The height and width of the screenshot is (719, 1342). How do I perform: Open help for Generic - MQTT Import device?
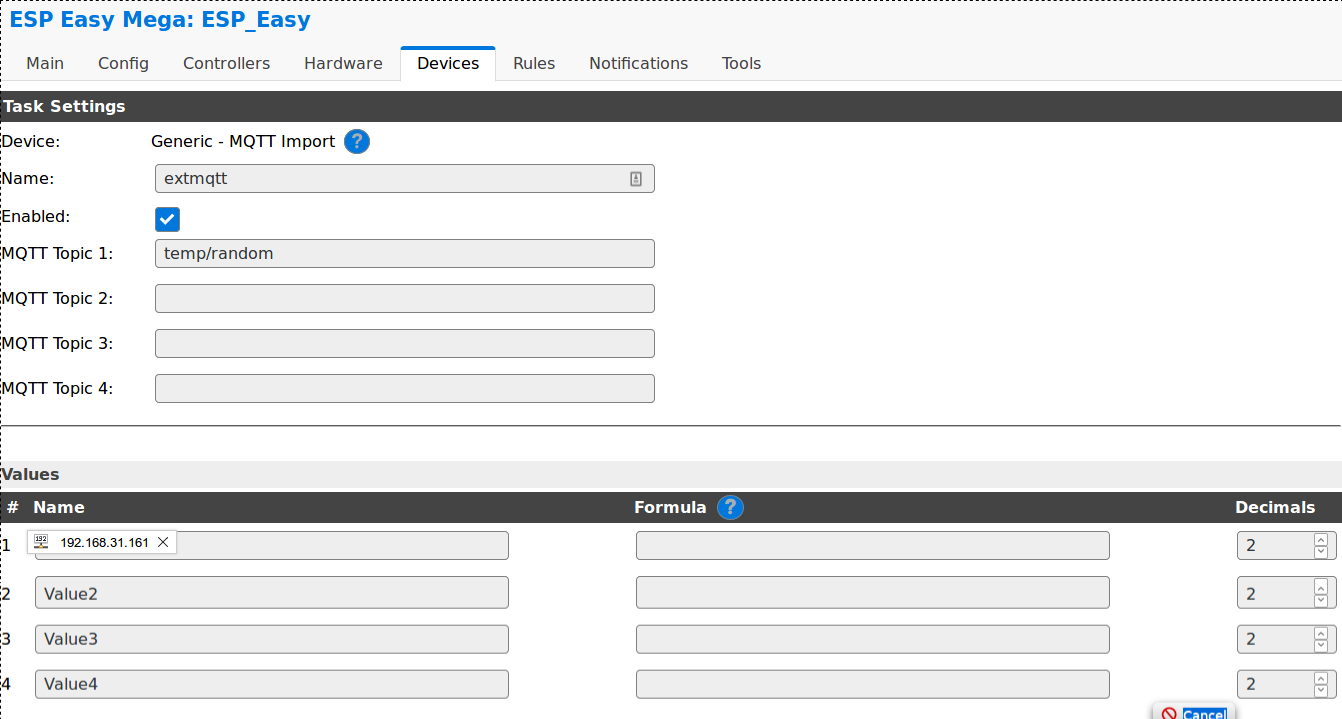[357, 142]
